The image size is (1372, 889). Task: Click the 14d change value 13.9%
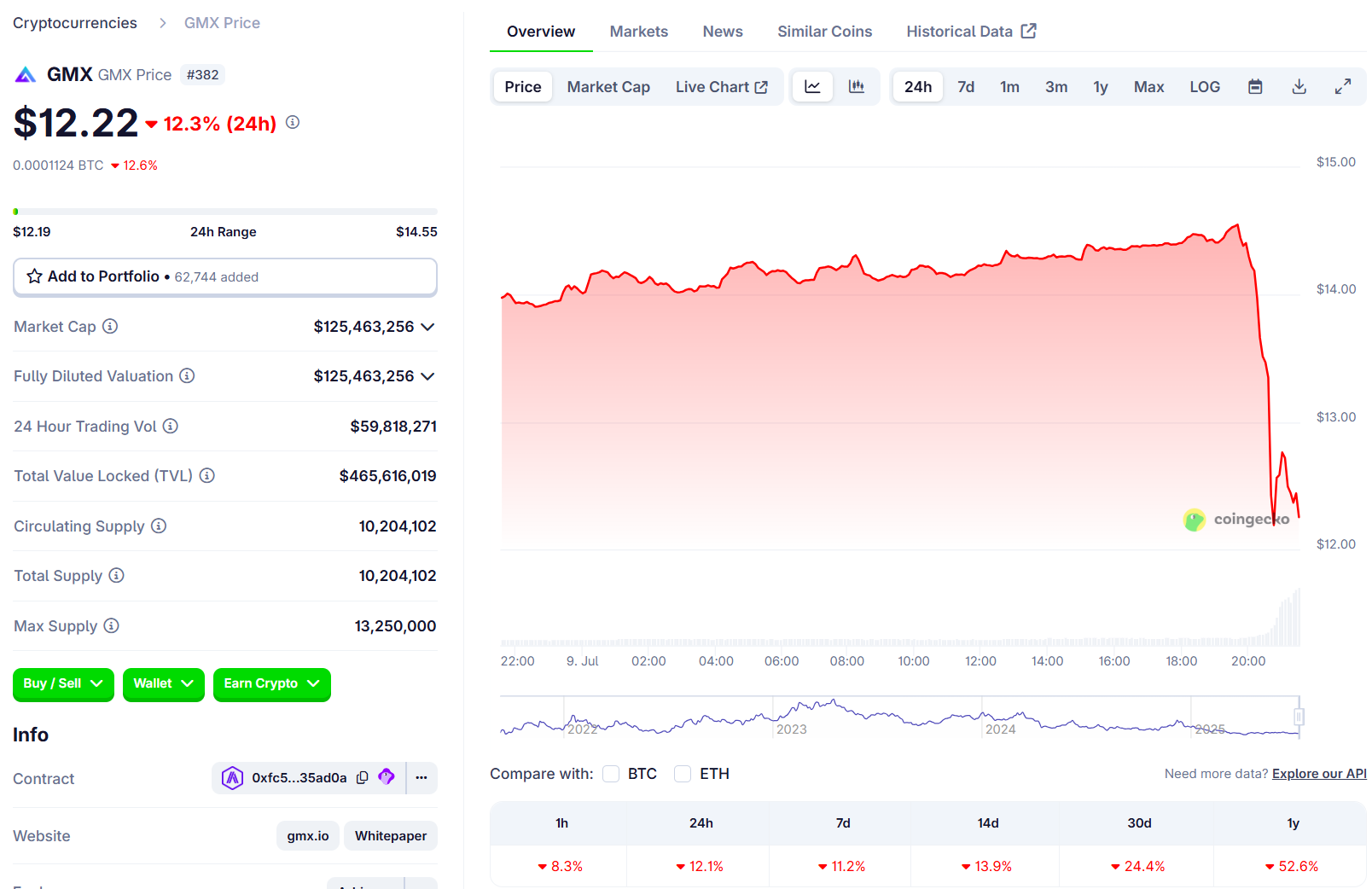(987, 866)
